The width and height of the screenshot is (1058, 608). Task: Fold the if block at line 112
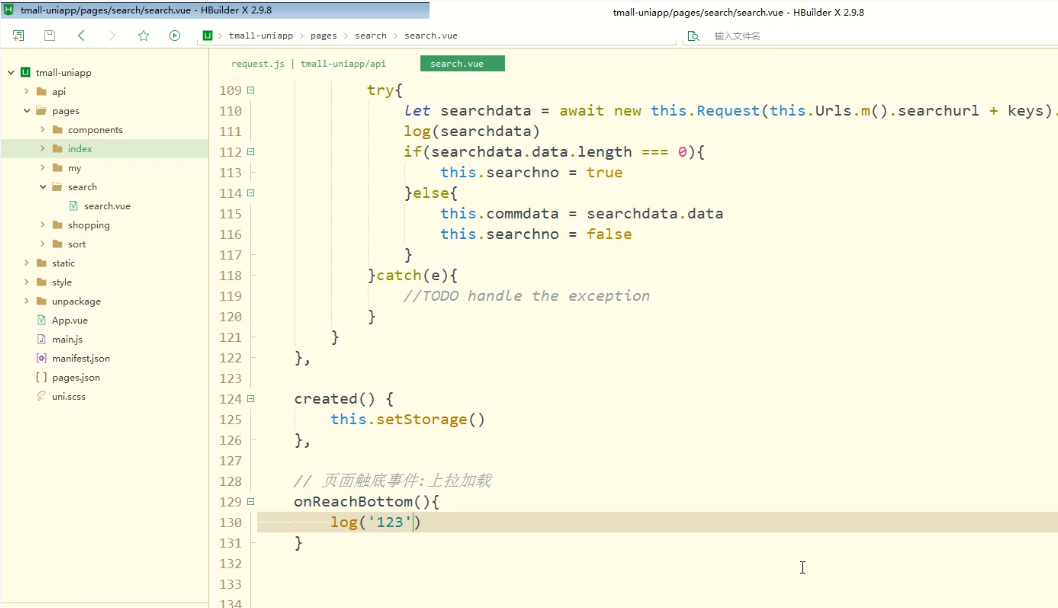point(250,152)
